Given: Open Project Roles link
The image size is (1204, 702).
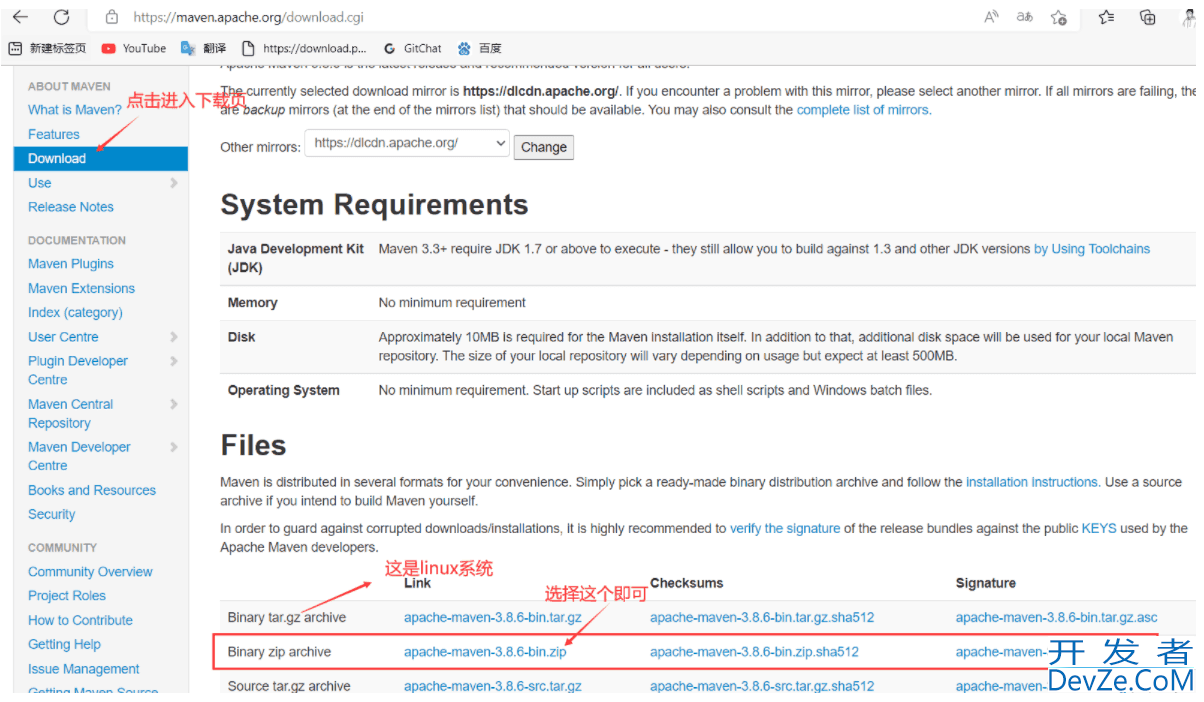Looking at the screenshot, I should (67, 596).
